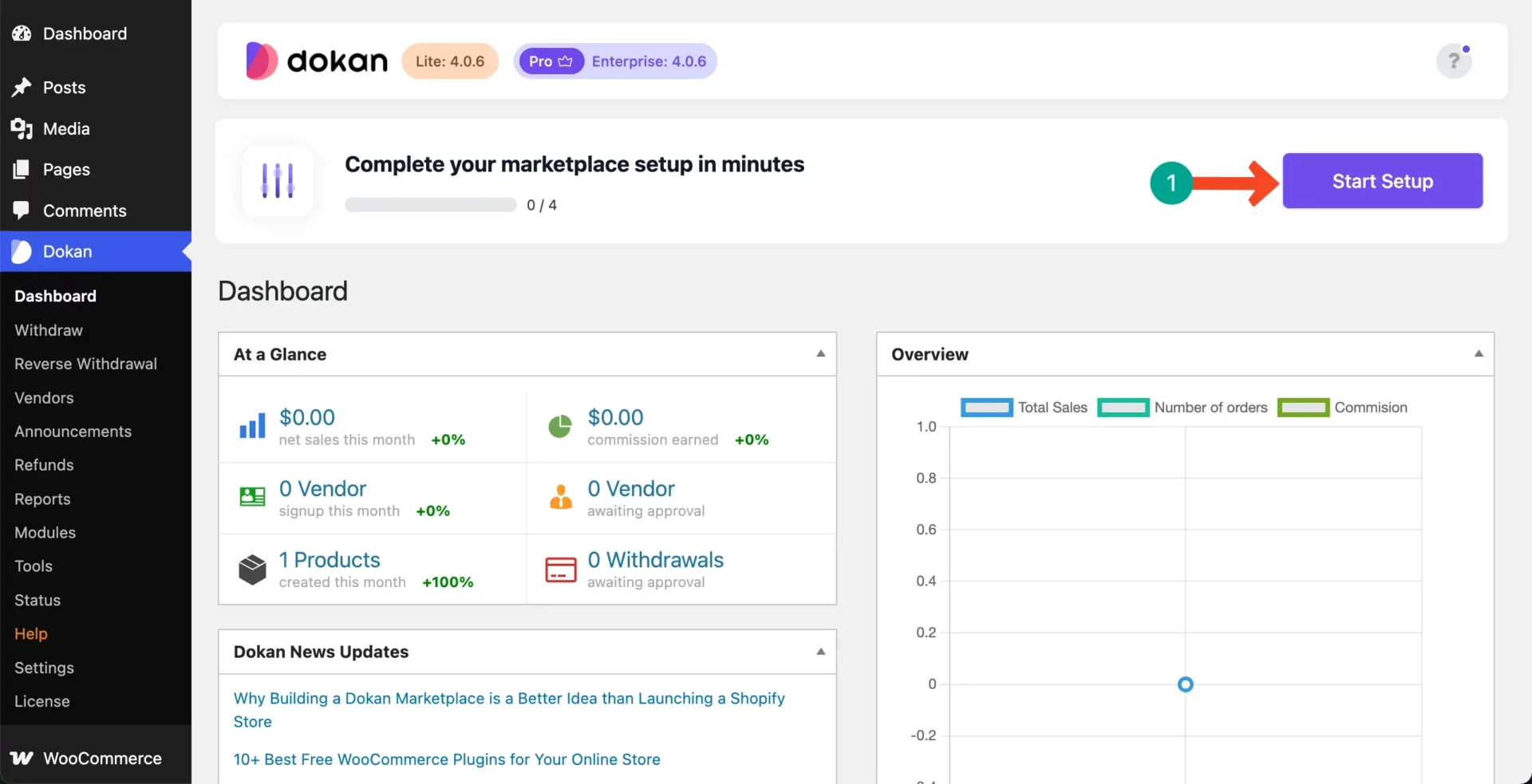Click the 0 / 4 setup progress text
The image size is (1532, 784).
[x=542, y=205]
